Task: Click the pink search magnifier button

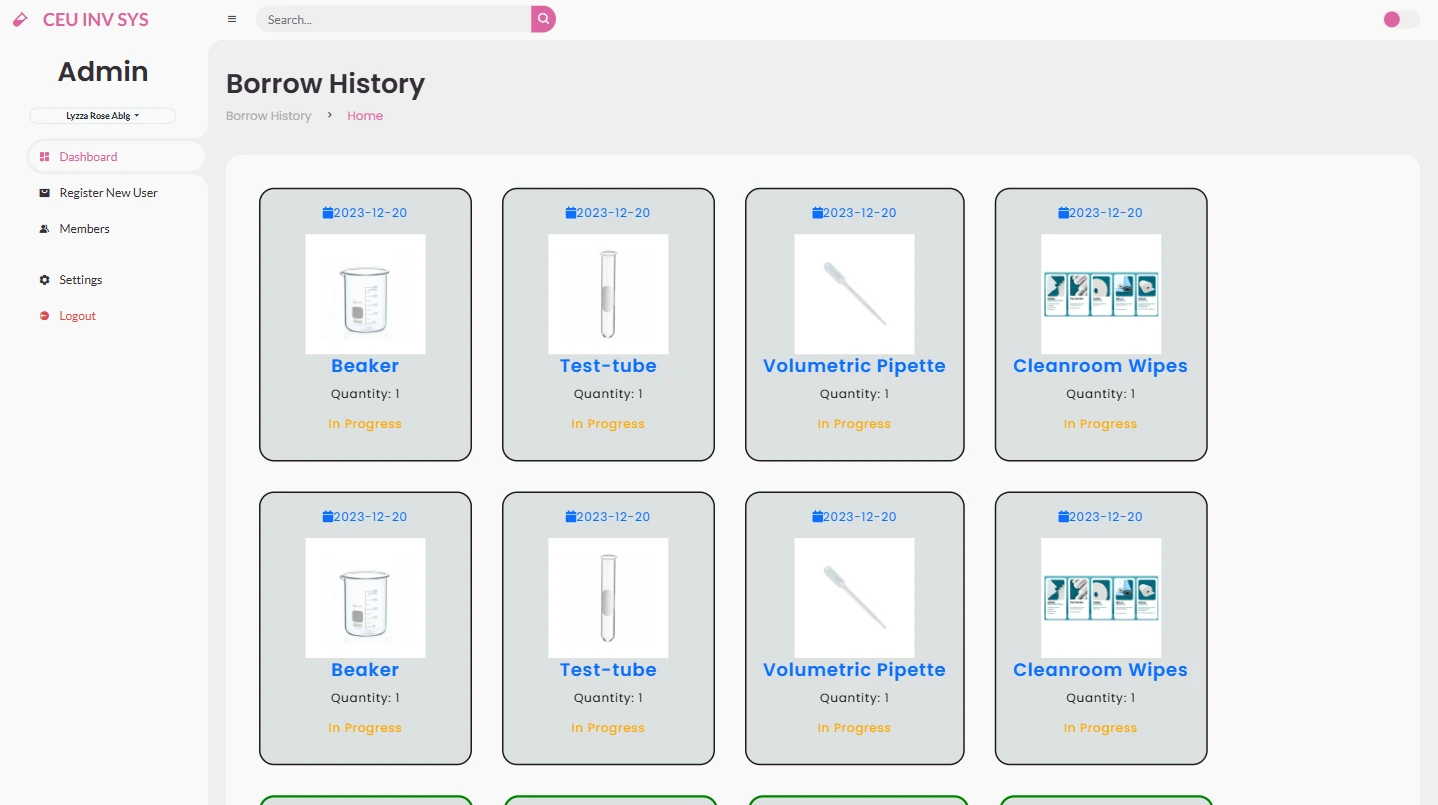Action: [x=543, y=19]
